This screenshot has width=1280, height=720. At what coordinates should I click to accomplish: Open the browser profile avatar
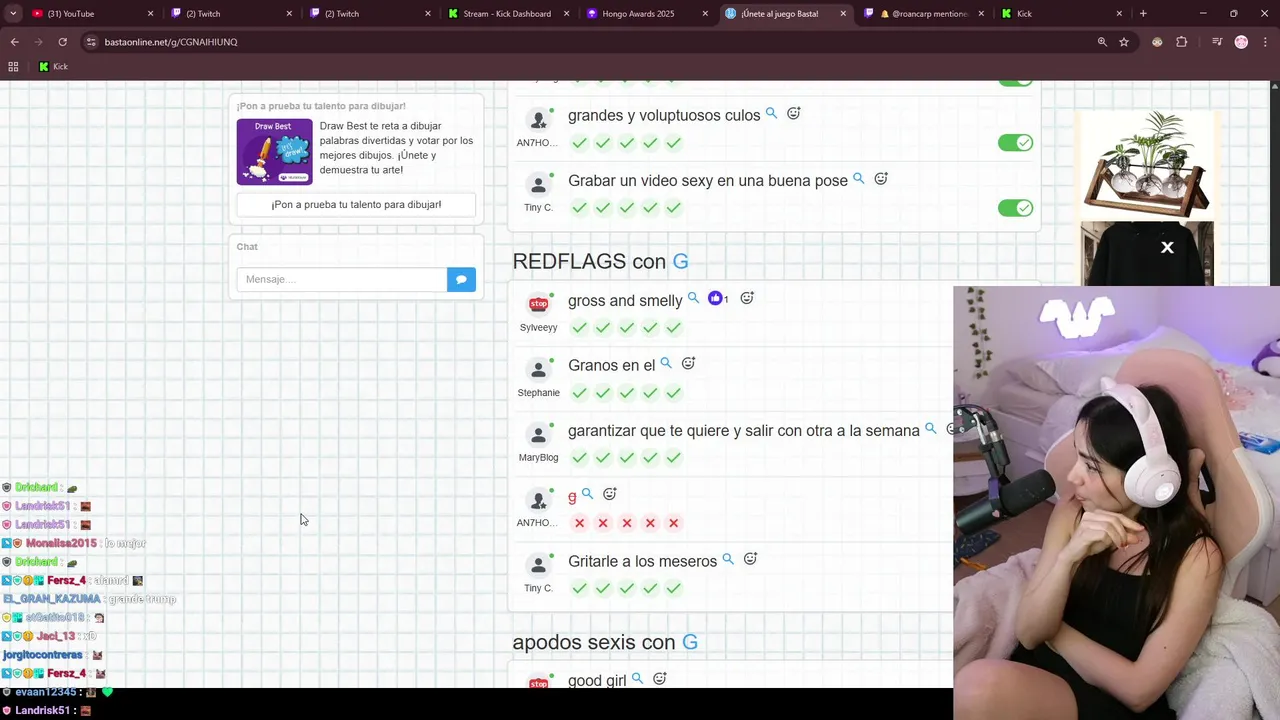1241,42
